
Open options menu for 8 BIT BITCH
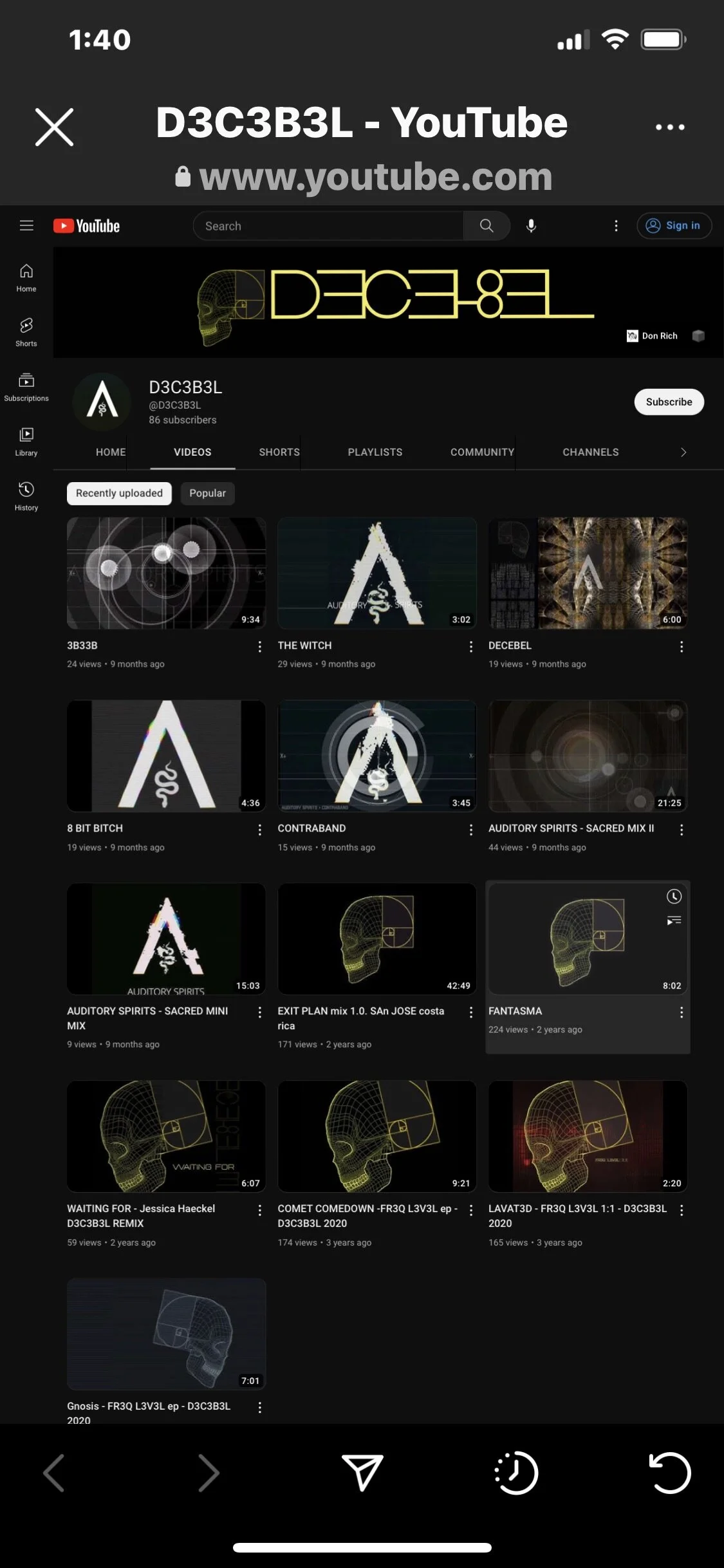pos(259,830)
